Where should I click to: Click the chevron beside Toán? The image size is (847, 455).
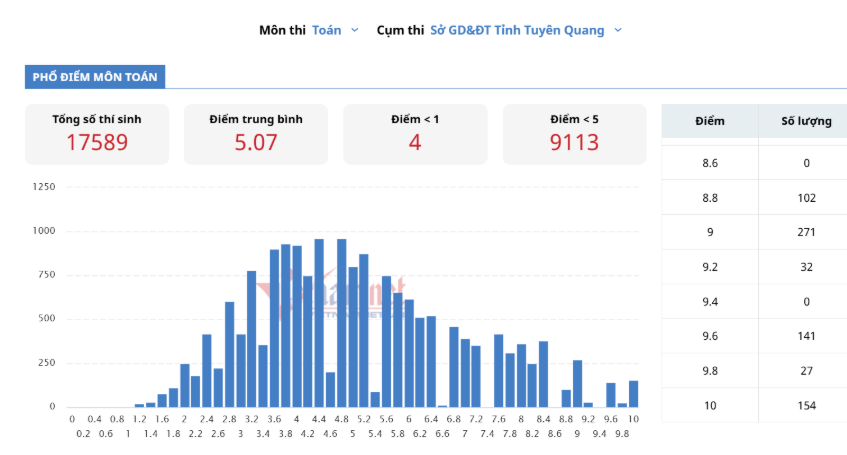(x=354, y=30)
